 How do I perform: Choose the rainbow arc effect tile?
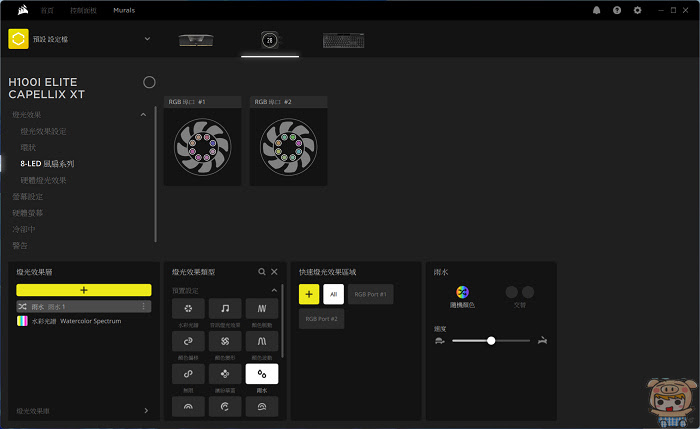188,406
